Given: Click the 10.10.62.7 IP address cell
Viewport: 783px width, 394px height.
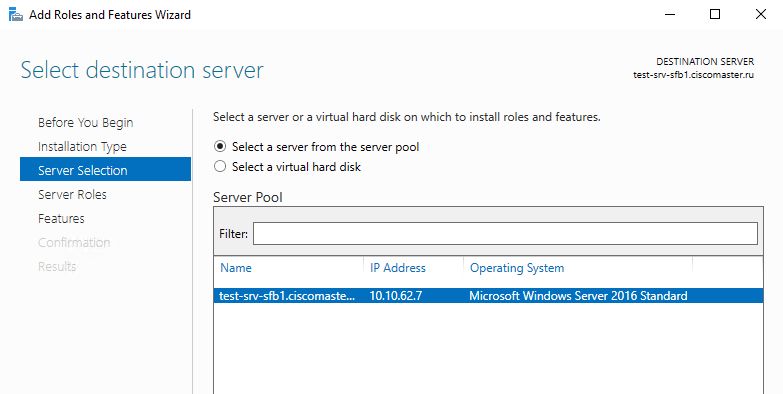Looking at the screenshot, I should tap(395, 296).
